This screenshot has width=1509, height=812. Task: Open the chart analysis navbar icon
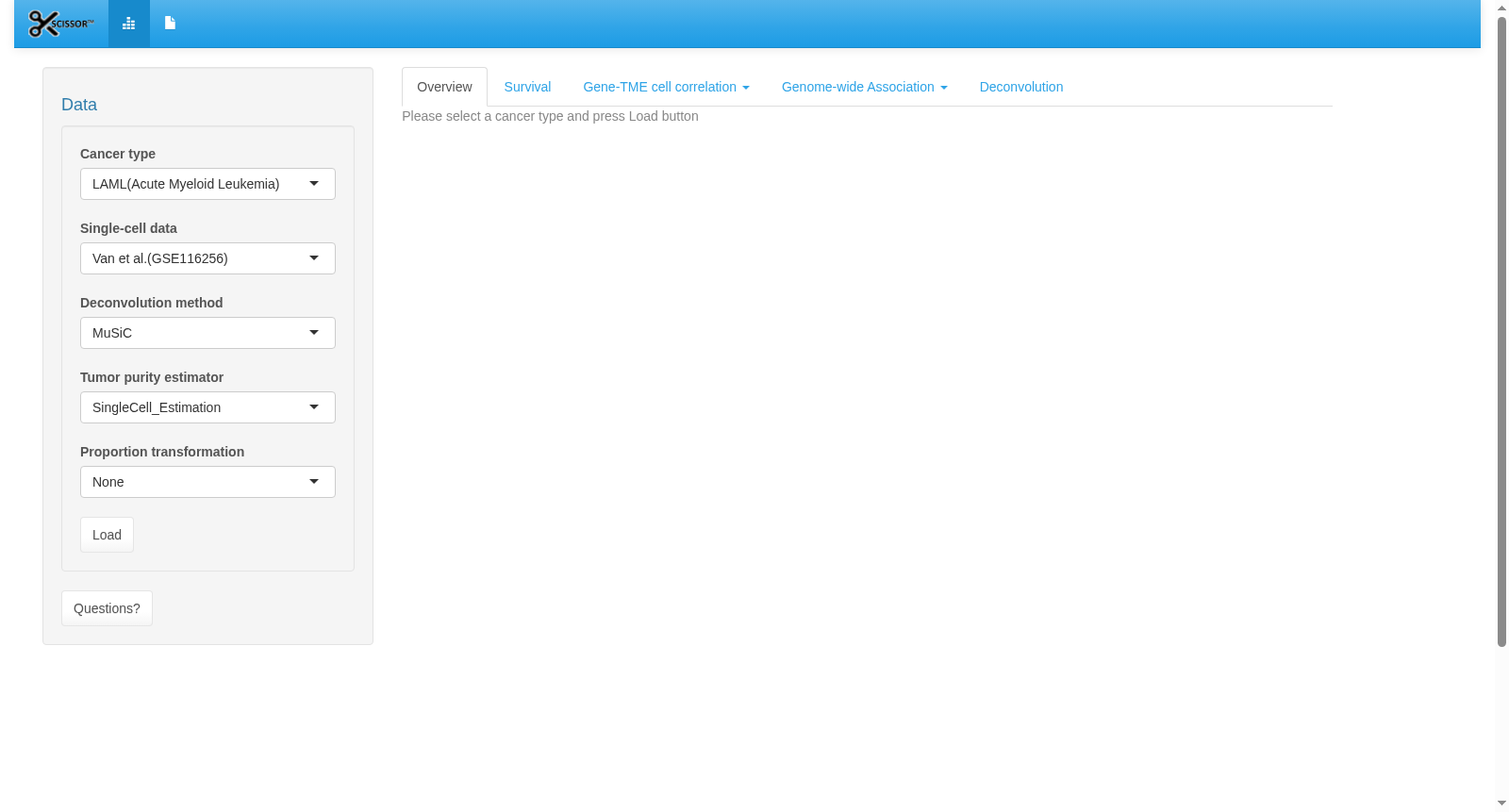click(129, 24)
